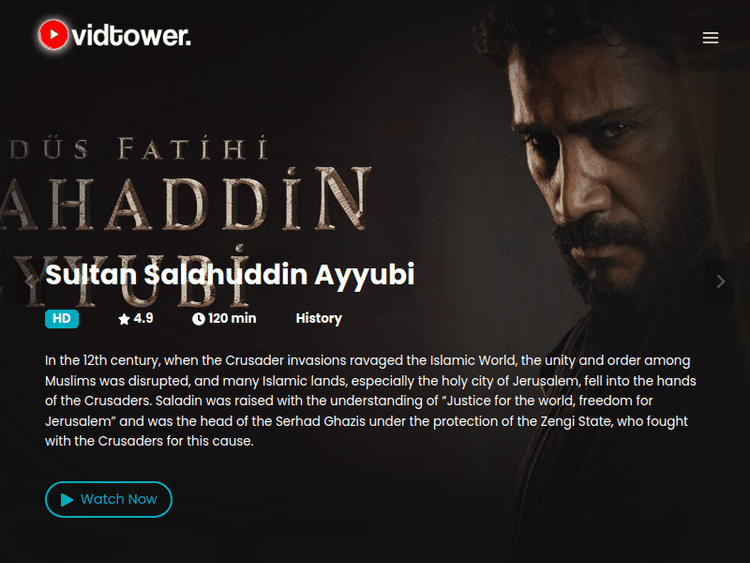Image resolution: width=750 pixels, height=563 pixels.
Task: Click the 4.9 rating value
Action: 143,319
